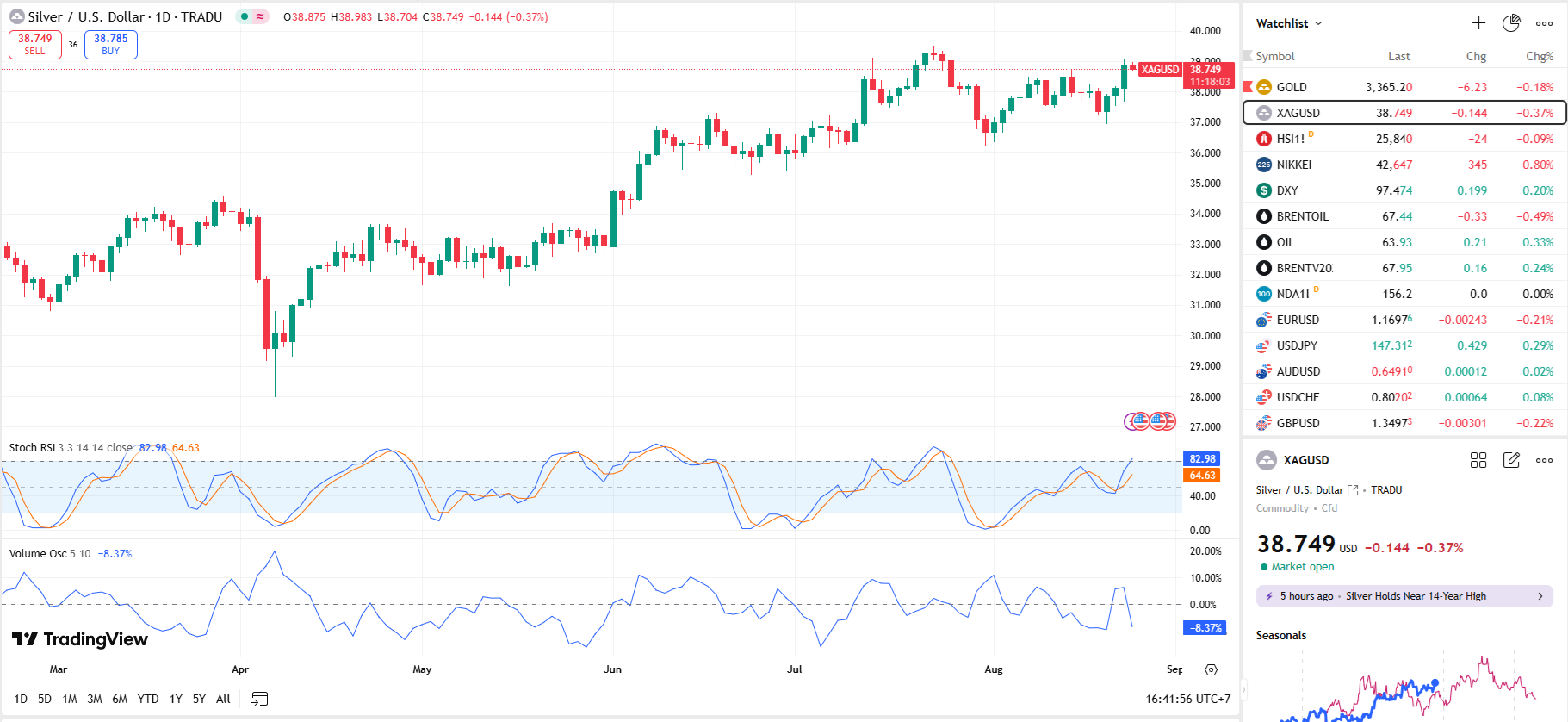Switch to the 3M time range
Viewport: 1568px width, 722px height.
[95, 699]
